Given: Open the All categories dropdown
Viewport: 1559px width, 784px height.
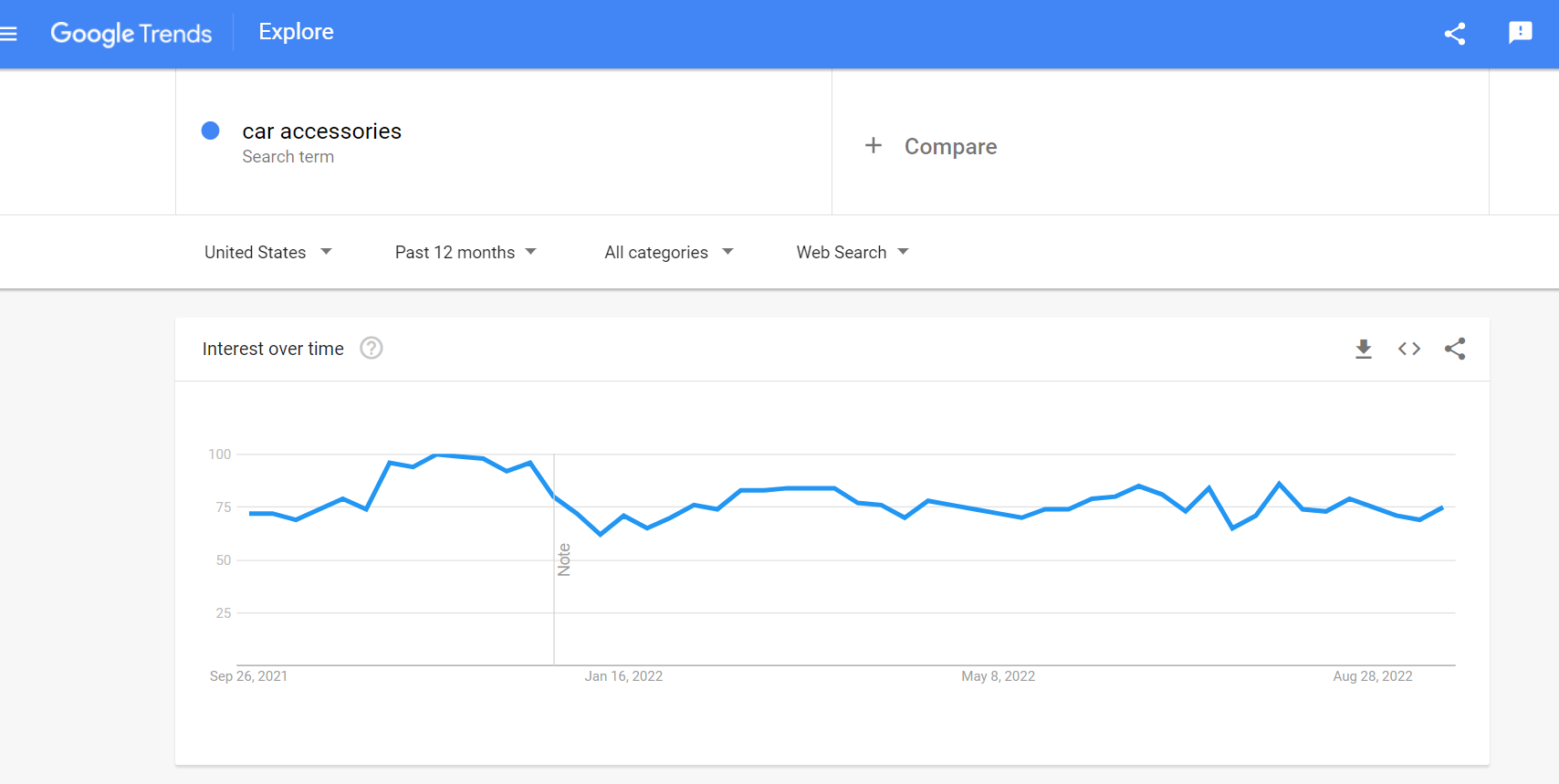Looking at the screenshot, I should tap(668, 252).
